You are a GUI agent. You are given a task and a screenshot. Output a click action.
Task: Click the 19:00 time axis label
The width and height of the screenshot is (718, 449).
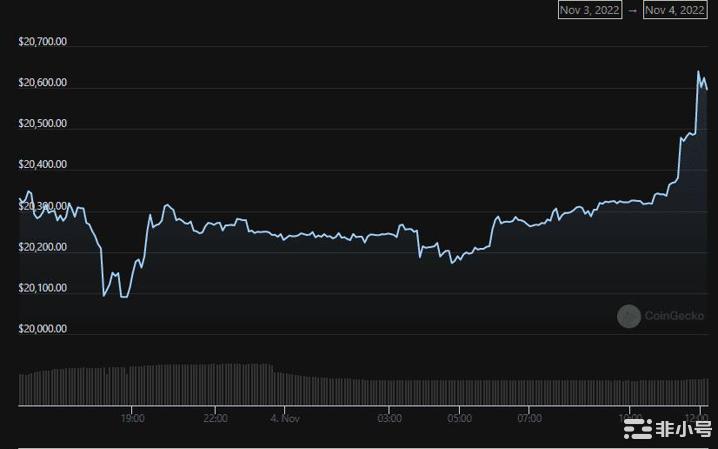[133, 417]
